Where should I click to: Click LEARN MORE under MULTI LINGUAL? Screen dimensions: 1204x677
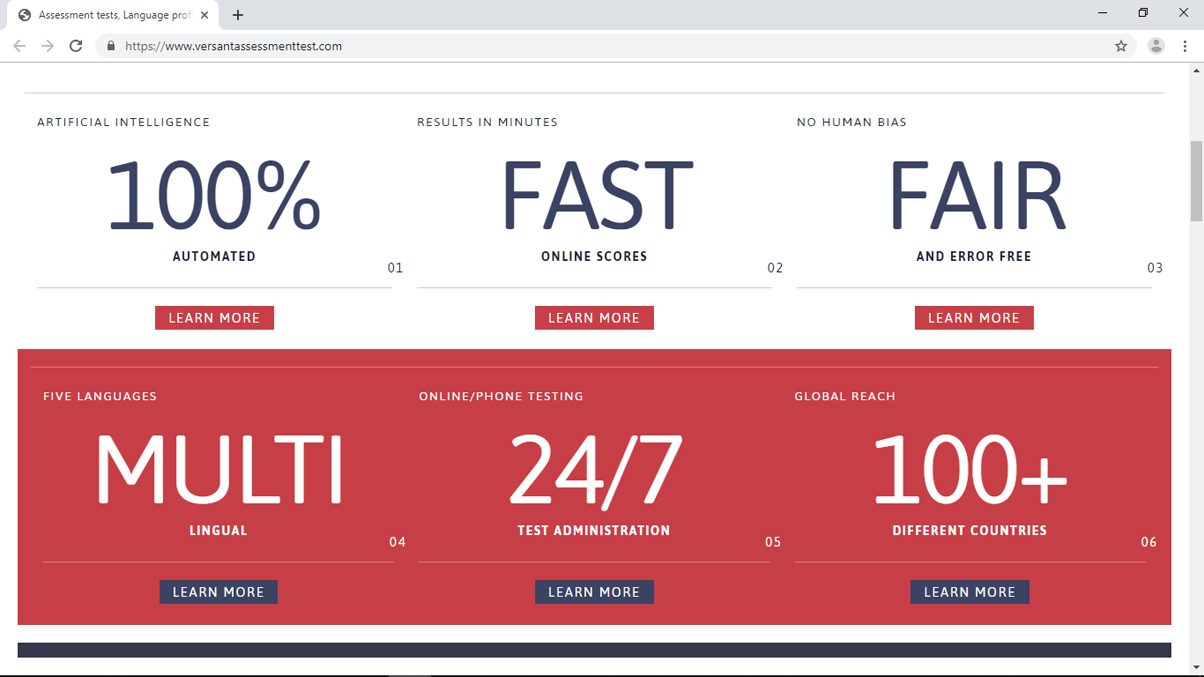coord(218,591)
